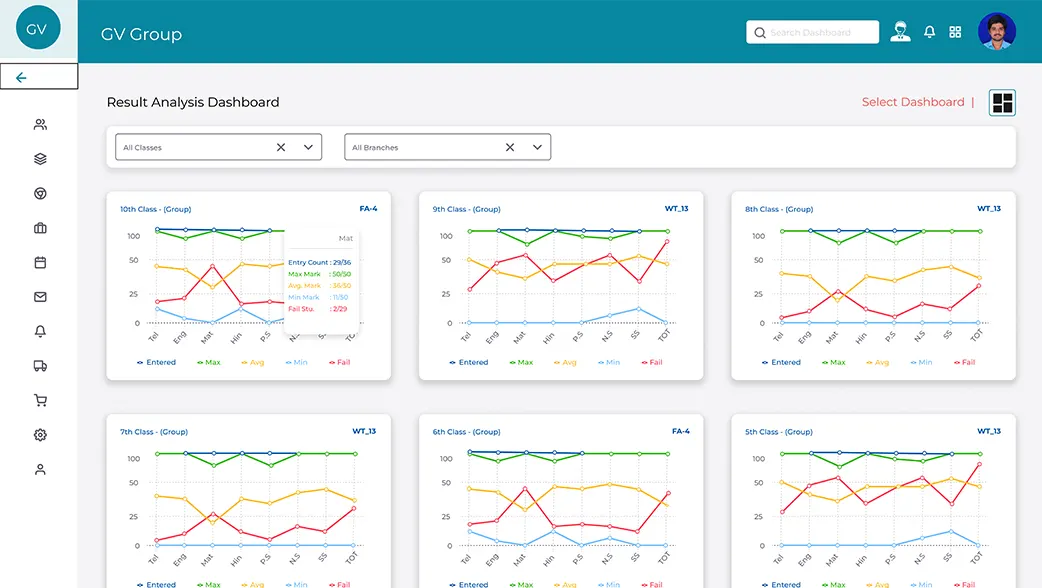The width and height of the screenshot is (1042, 588).
Task: Click the Select Dashboard link
Action: (x=912, y=102)
